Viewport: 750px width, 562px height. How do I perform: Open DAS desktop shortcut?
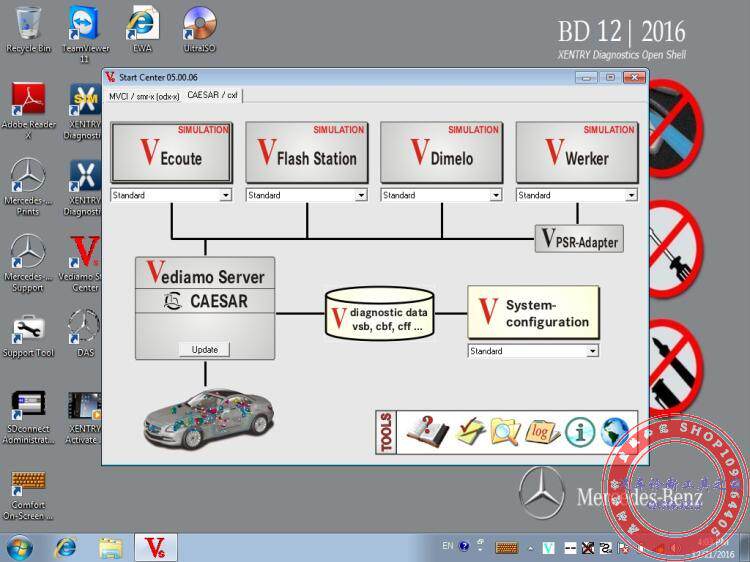tap(85, 333)
